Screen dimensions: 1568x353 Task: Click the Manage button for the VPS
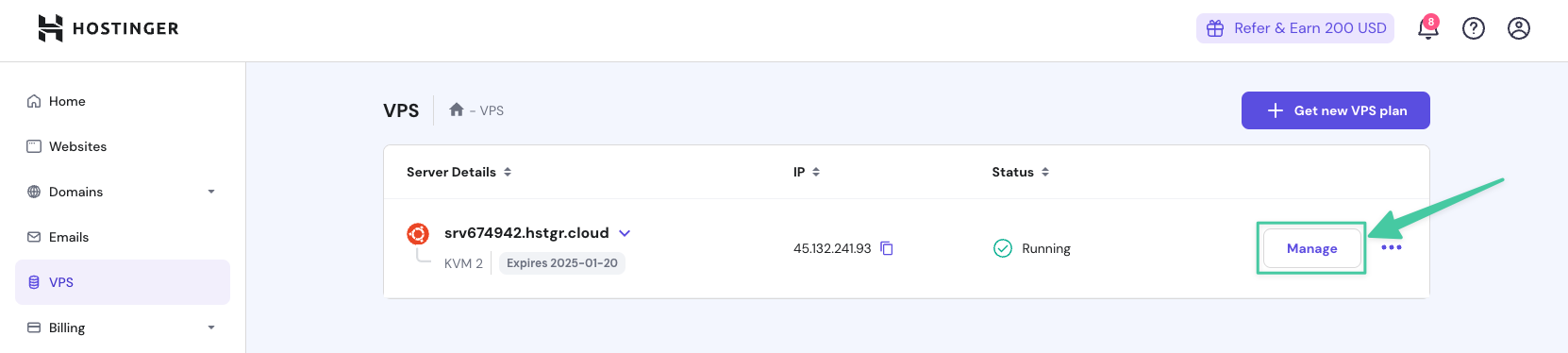click(1311, 248)
